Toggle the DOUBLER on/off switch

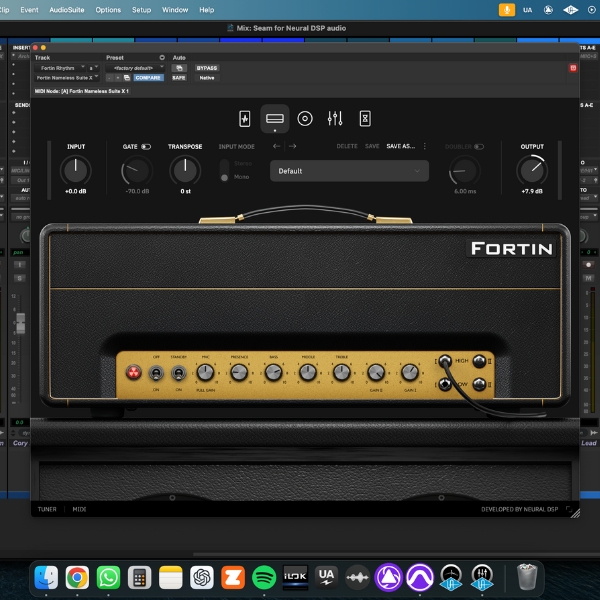pyautogui.click(x=479, y=147)
